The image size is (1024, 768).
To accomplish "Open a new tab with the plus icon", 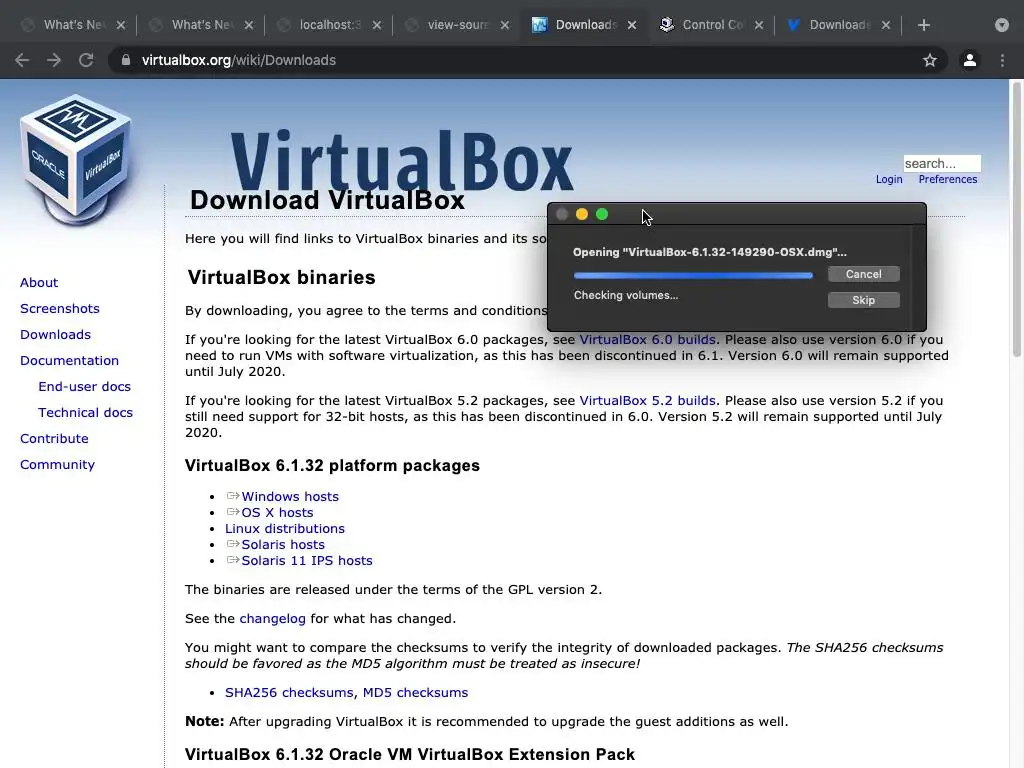I will [x=923, y=25].
